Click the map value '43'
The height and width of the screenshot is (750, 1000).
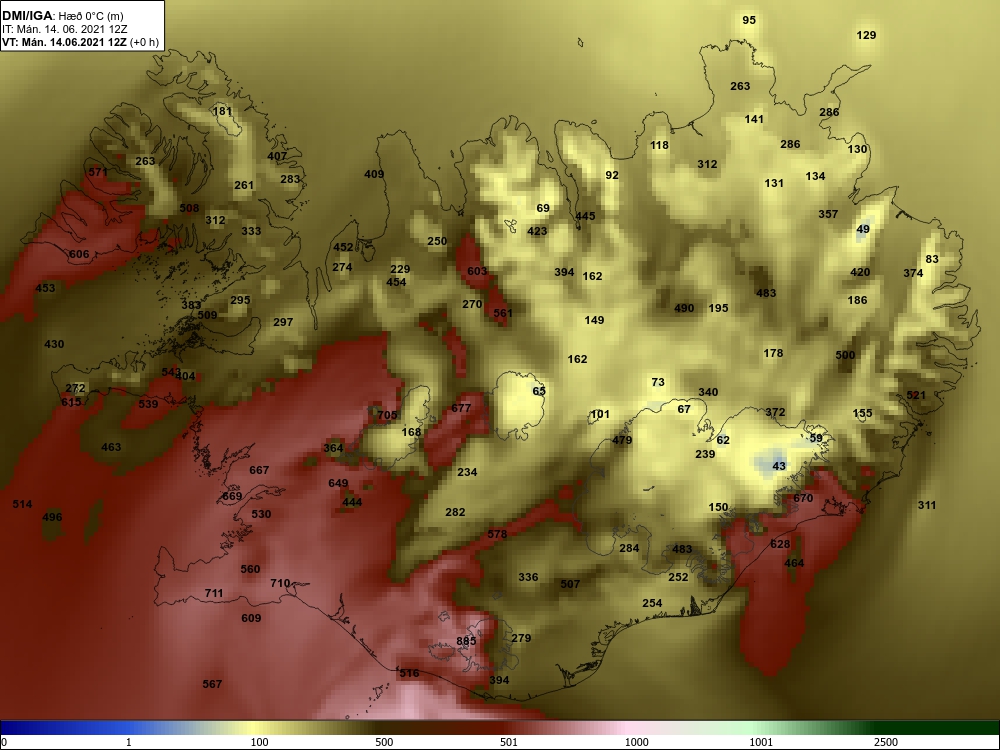pyautogui.click(x=779, y=466)
